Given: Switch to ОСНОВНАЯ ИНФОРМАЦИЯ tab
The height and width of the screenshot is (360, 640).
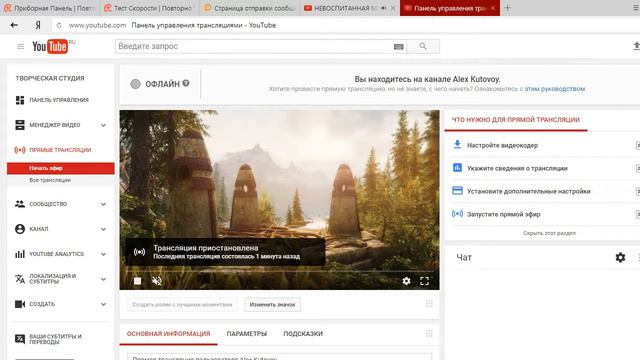Looking at the screenshot, I should pos(168,334).
